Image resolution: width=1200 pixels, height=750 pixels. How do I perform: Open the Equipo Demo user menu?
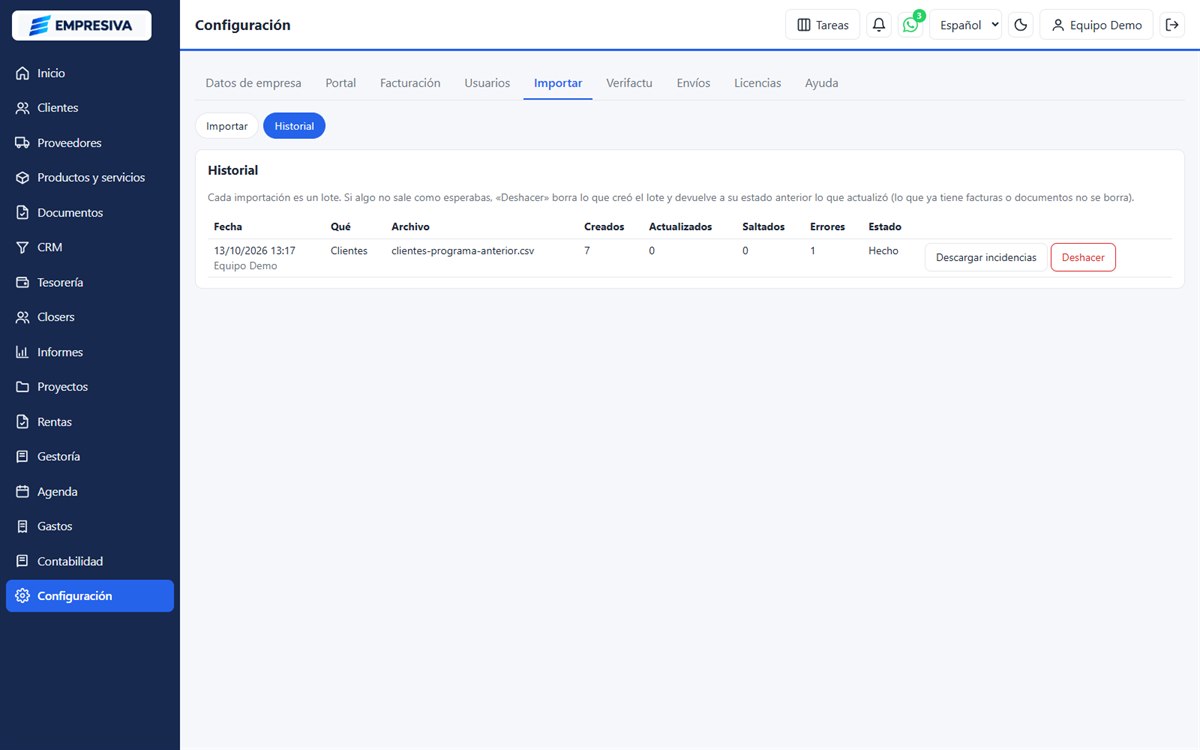1097,25
